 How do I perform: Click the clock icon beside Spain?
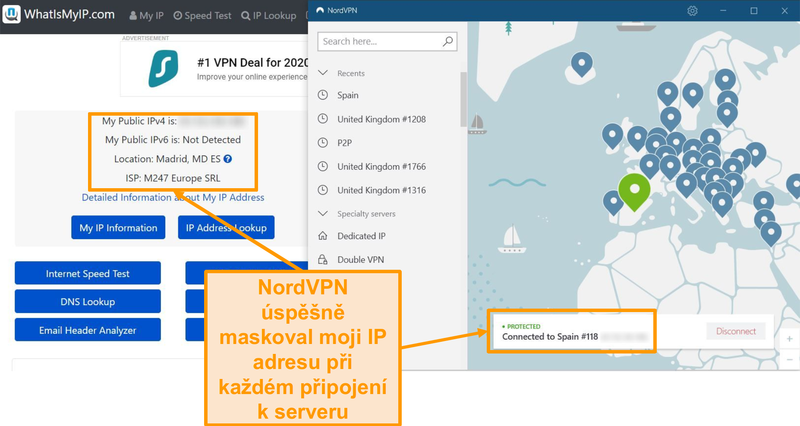[x=322, y=95]
